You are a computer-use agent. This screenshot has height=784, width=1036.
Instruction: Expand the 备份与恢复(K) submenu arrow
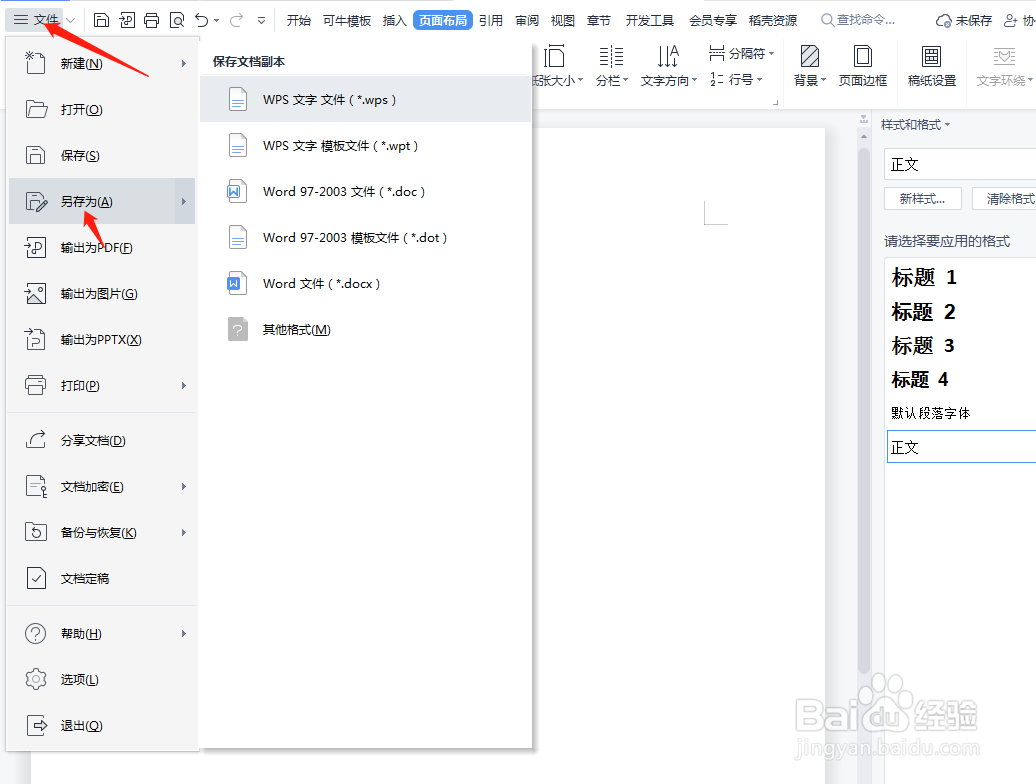pyautogui.click(x=184, y=532)
